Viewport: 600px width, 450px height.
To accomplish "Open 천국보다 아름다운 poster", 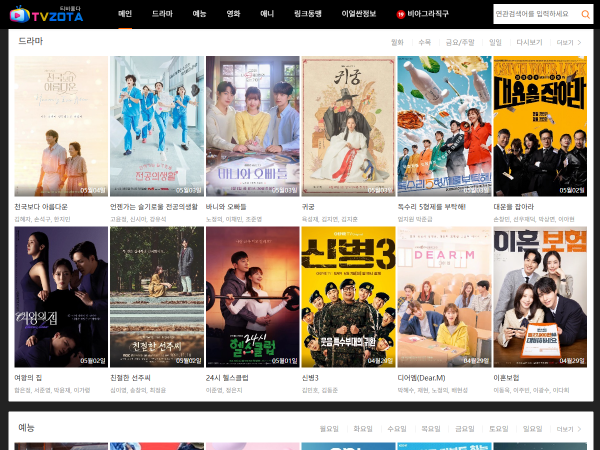I will point(61,126).
